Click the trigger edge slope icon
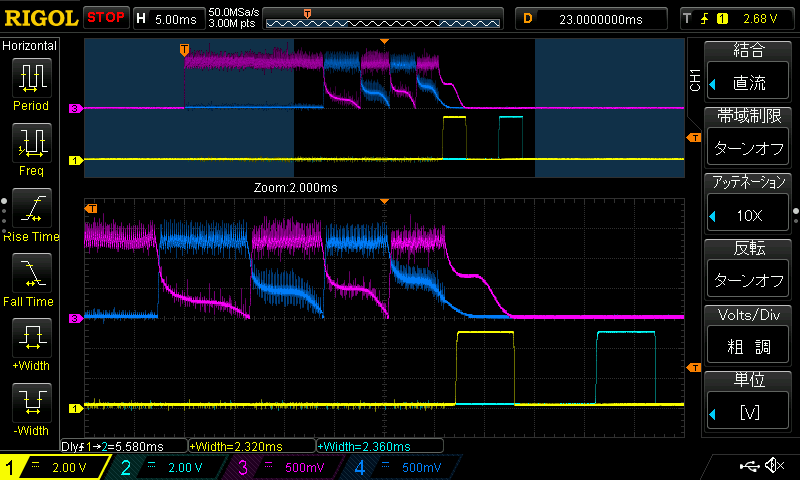 705,19
